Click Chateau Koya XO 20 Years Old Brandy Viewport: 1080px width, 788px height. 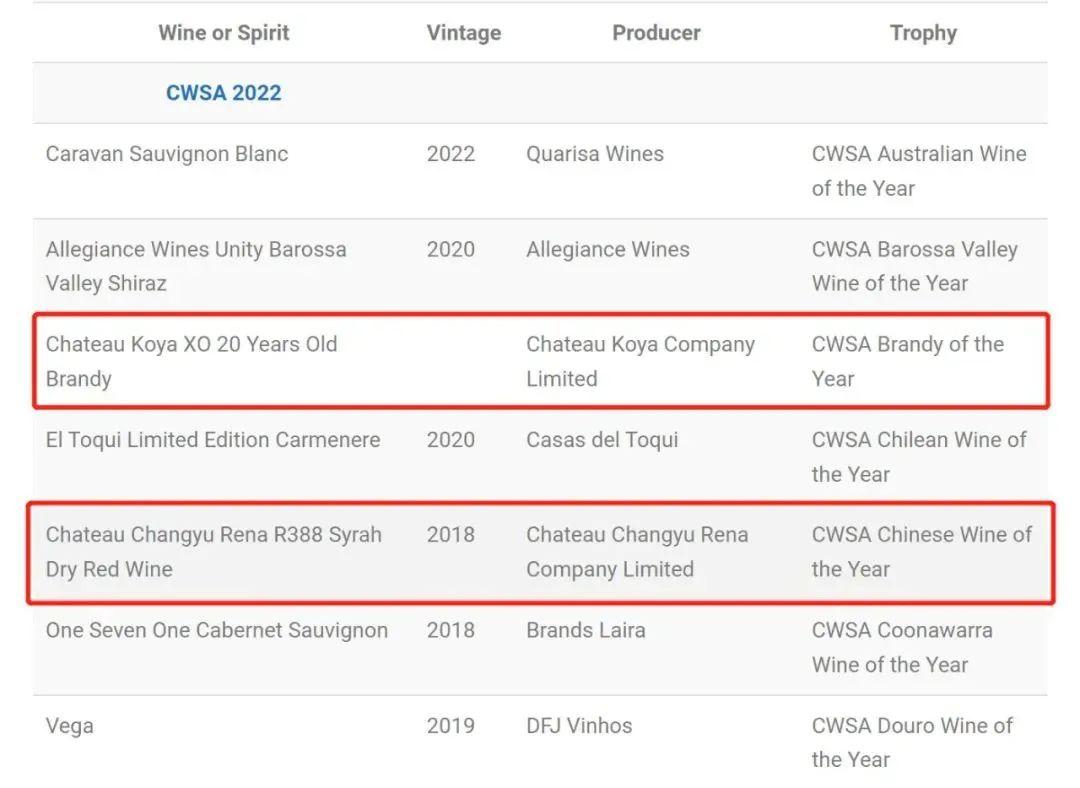pyautogui.click(x=191, y=361)
